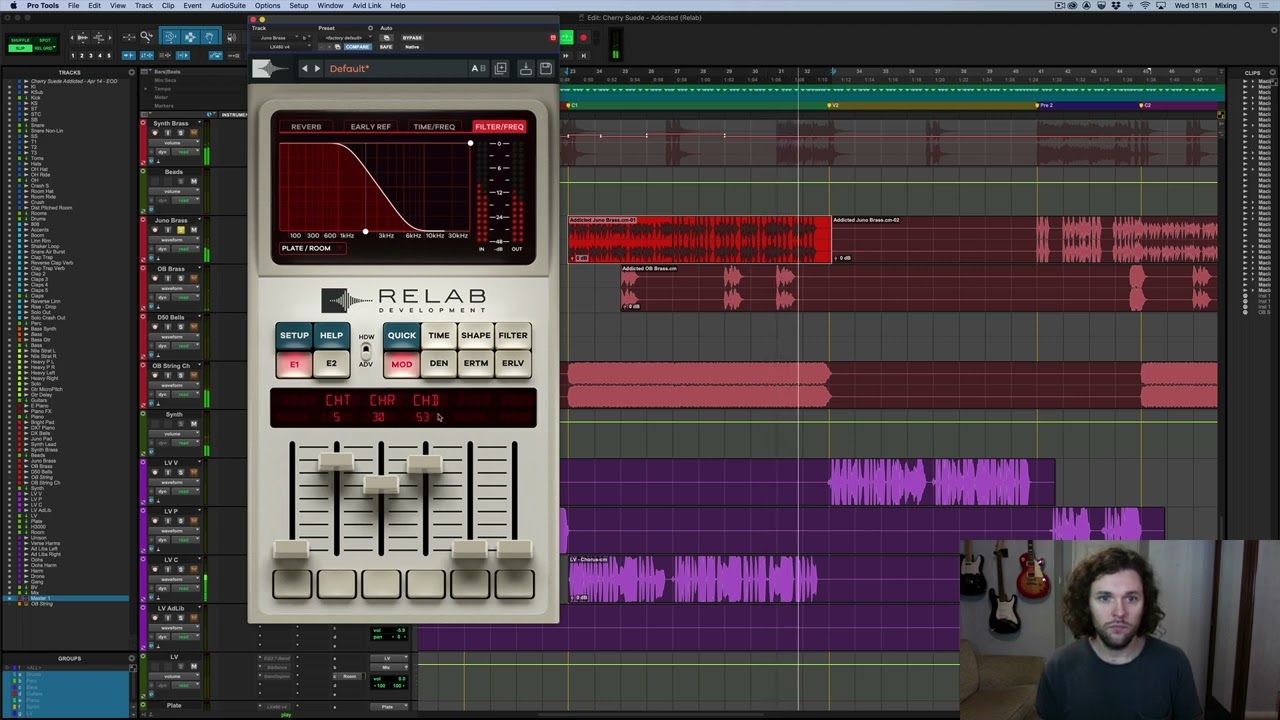Viewport: 1280px width, 720px height.
Task: Click the go to end transport button
Action: [x=583, y=56]
